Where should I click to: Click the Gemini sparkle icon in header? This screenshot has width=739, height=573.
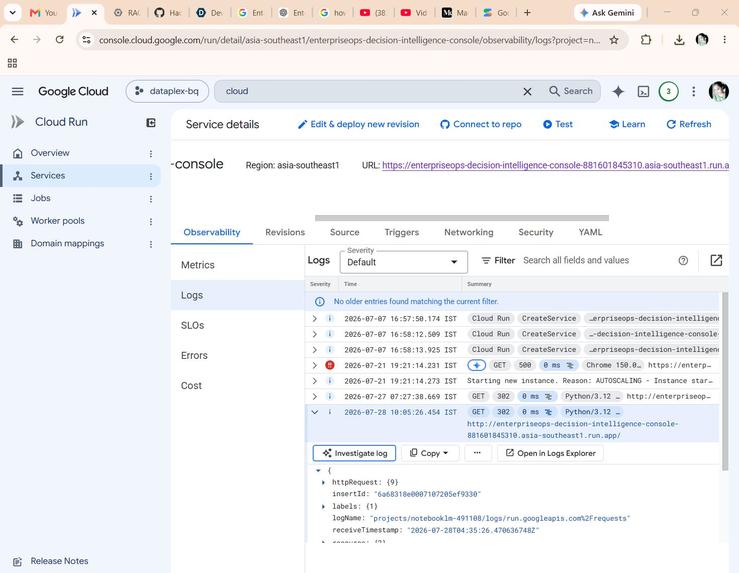click(618, 91)
